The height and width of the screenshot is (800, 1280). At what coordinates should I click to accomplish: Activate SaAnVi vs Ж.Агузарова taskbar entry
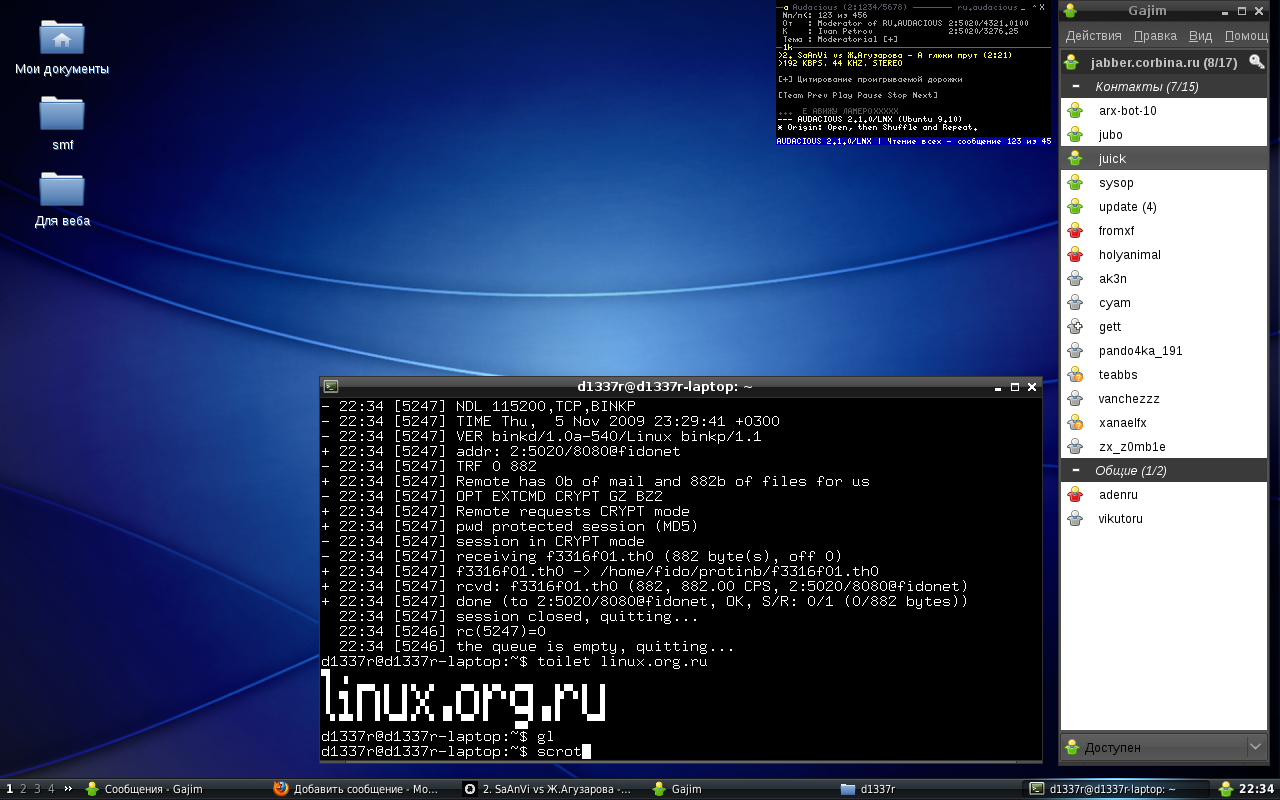(x=551, y=789)
